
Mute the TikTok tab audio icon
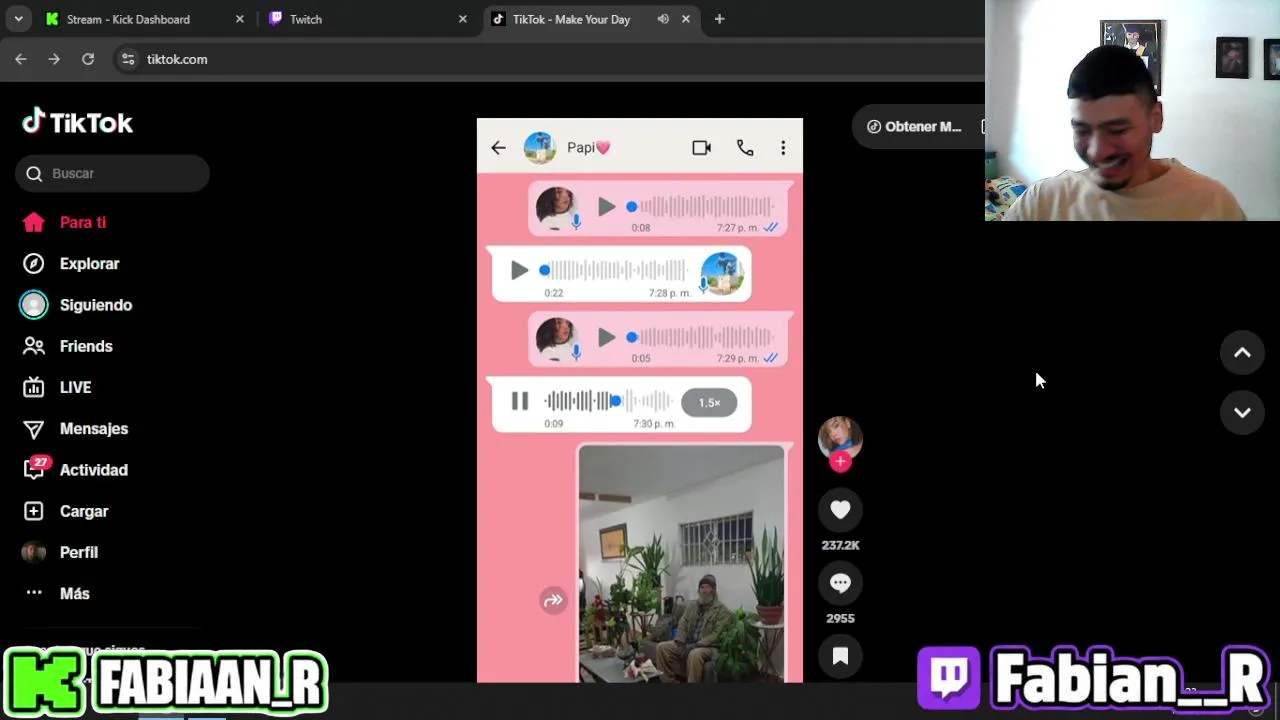(x=662, y=19)
